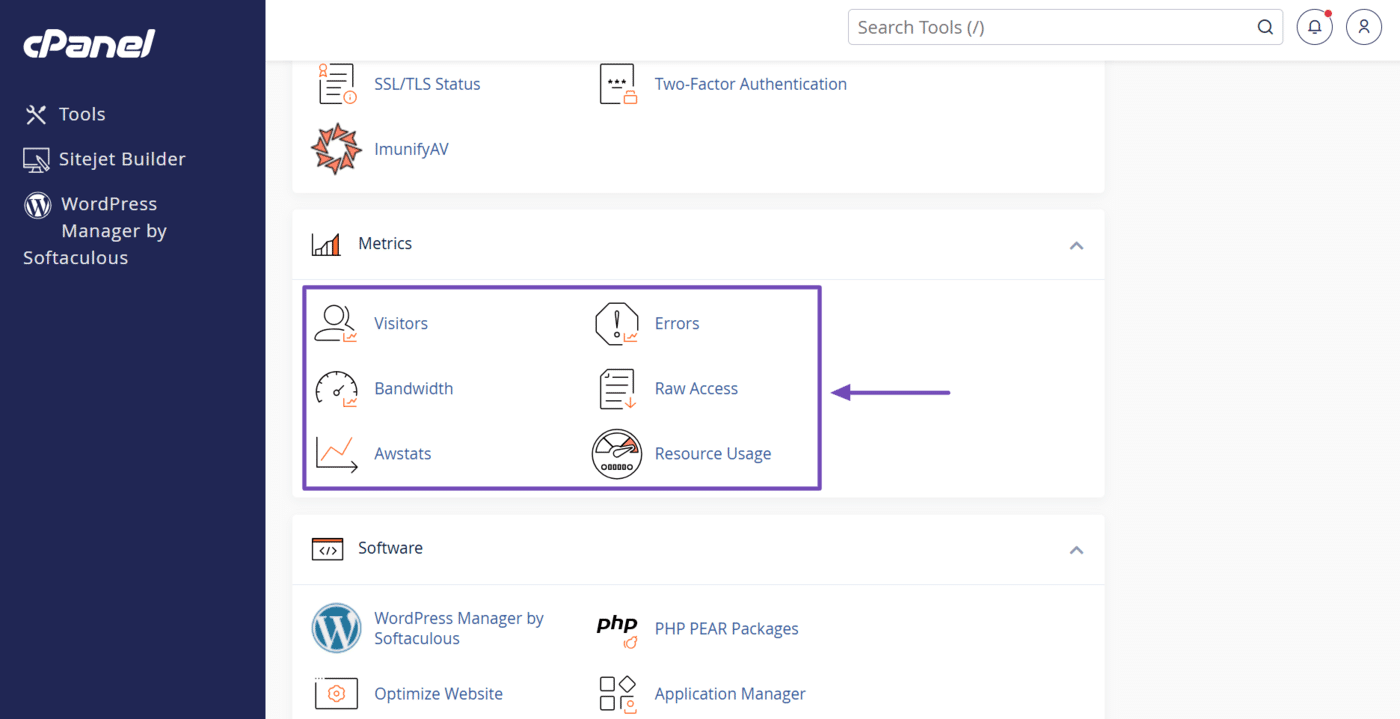Click the Visitors metrics icon

point(336,324)
